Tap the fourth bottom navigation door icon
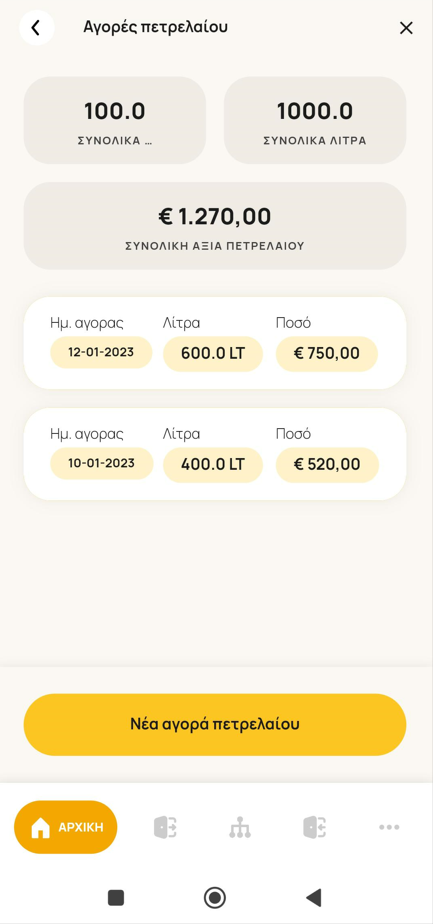Image resolution: width=433 pixels, height=924 pixels. 315,827
